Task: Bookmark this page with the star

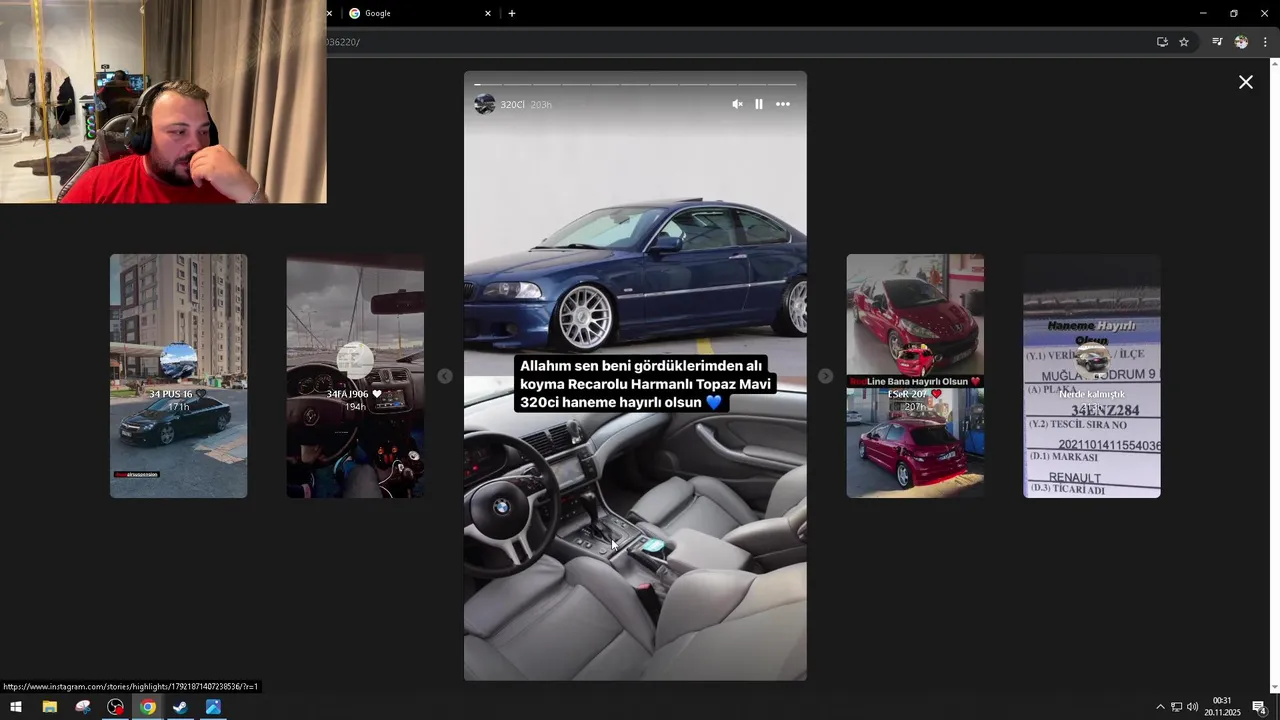Action: click(1184, 42)
